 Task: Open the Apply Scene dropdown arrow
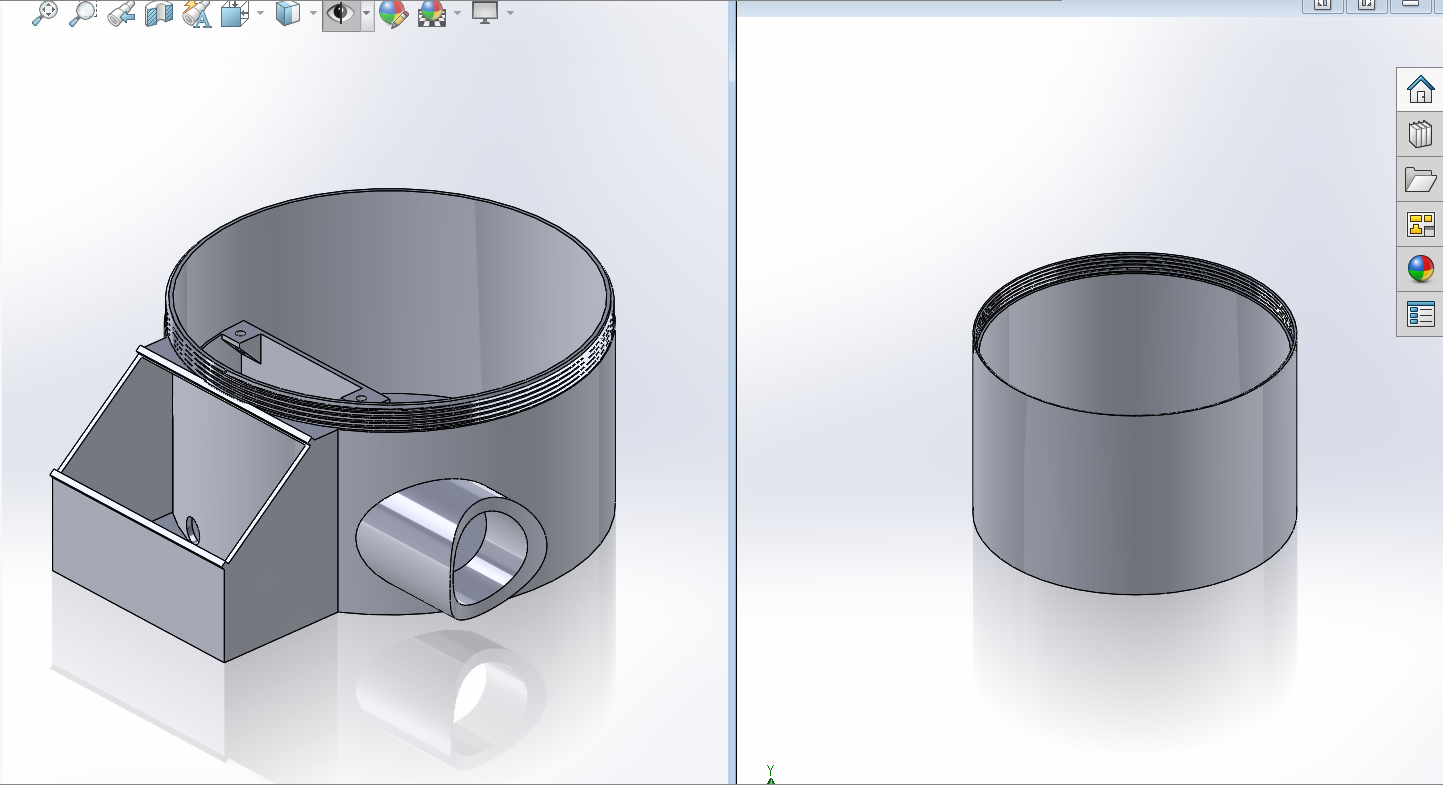point(457,13)
